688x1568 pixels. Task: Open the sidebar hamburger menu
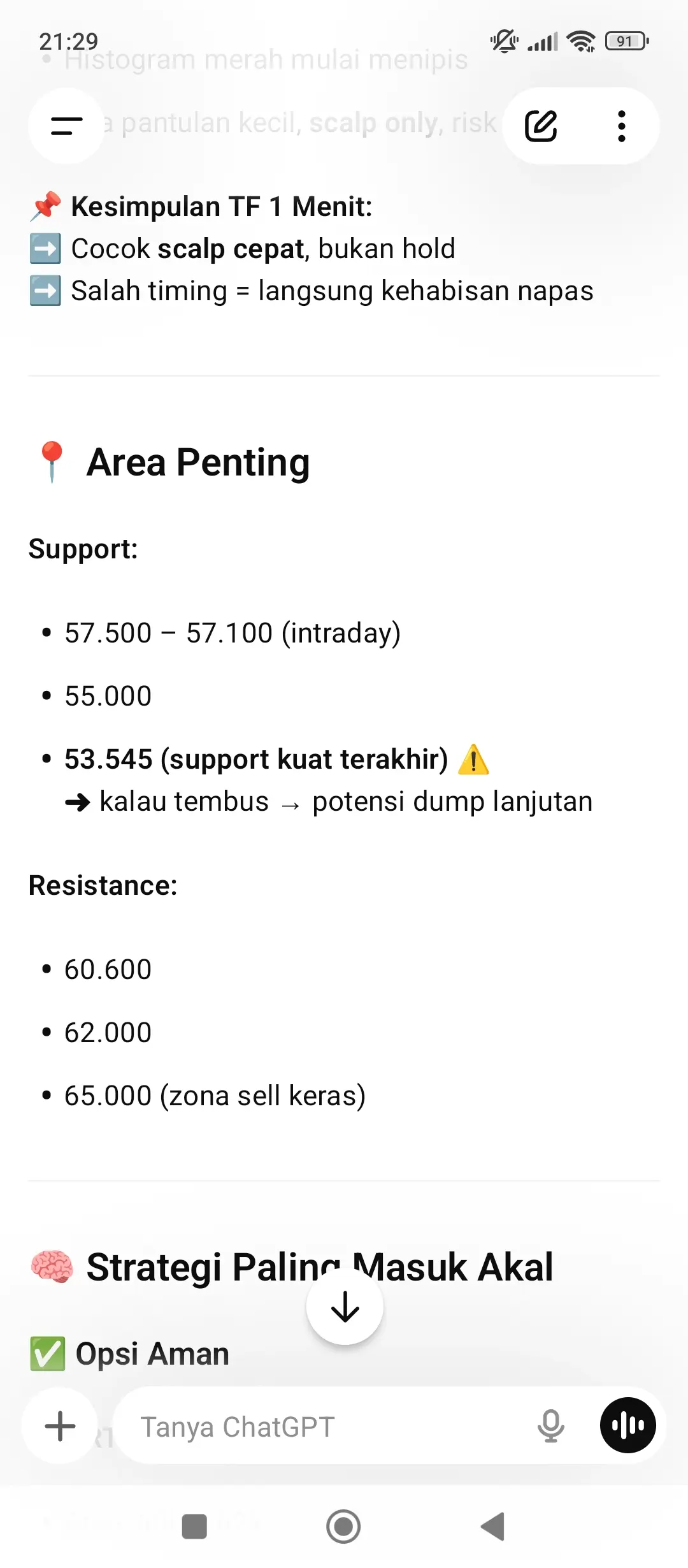[x=66, y=126]
